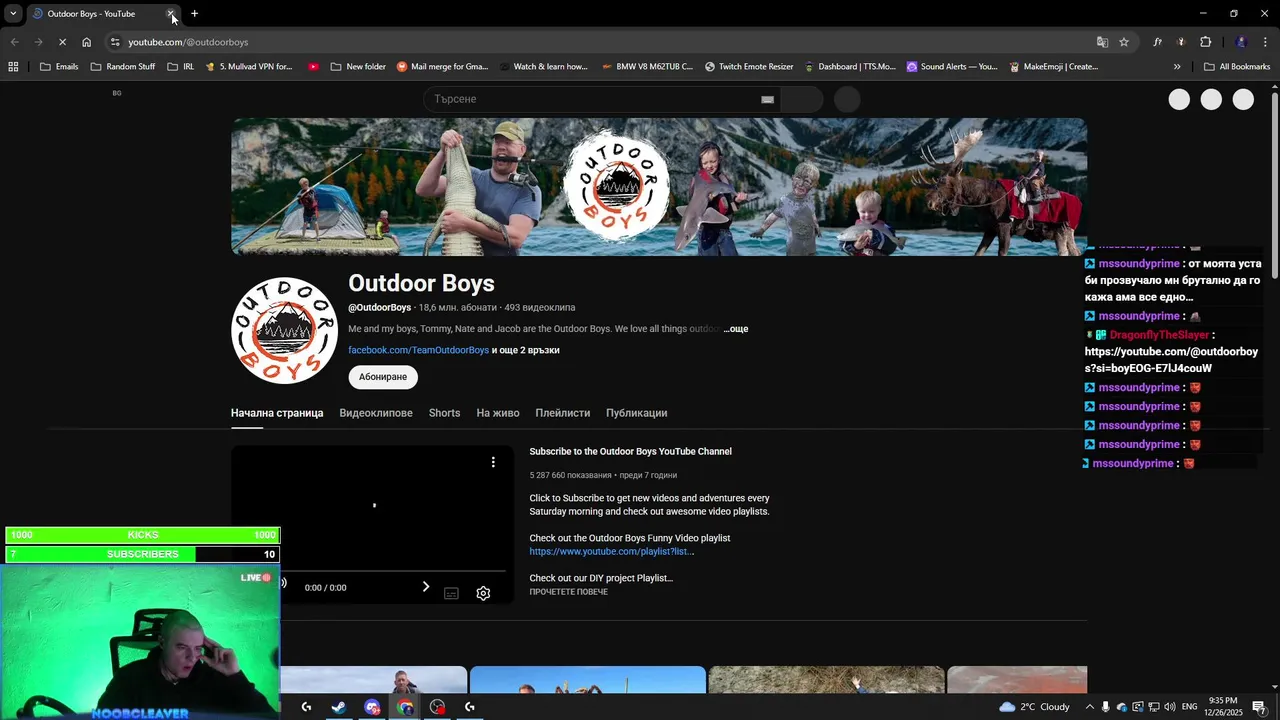Switch to the Плейлисти tab
The width and height of the screenshot is (1280, 720).
tap(562, 413)
